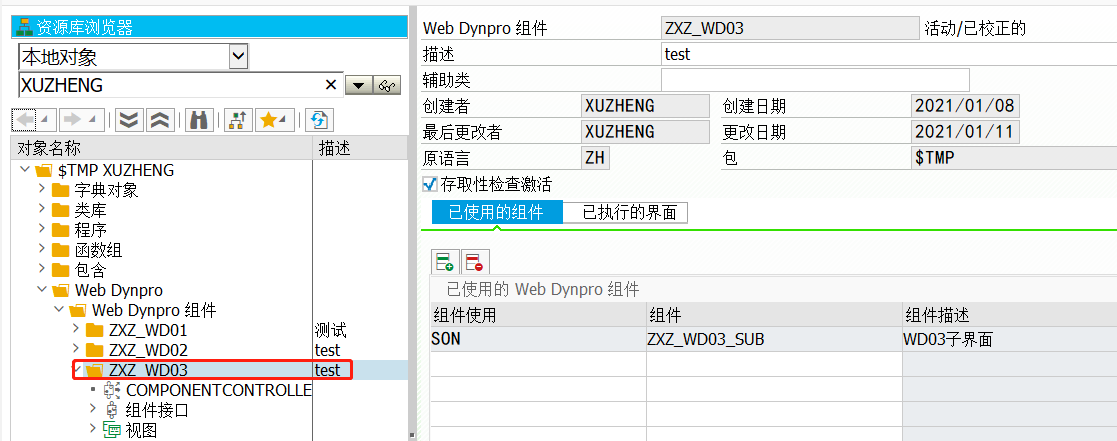1117x441 pixels.
Task: Collapse the Web Dynpro 组件 node
Action: point(60,310)
